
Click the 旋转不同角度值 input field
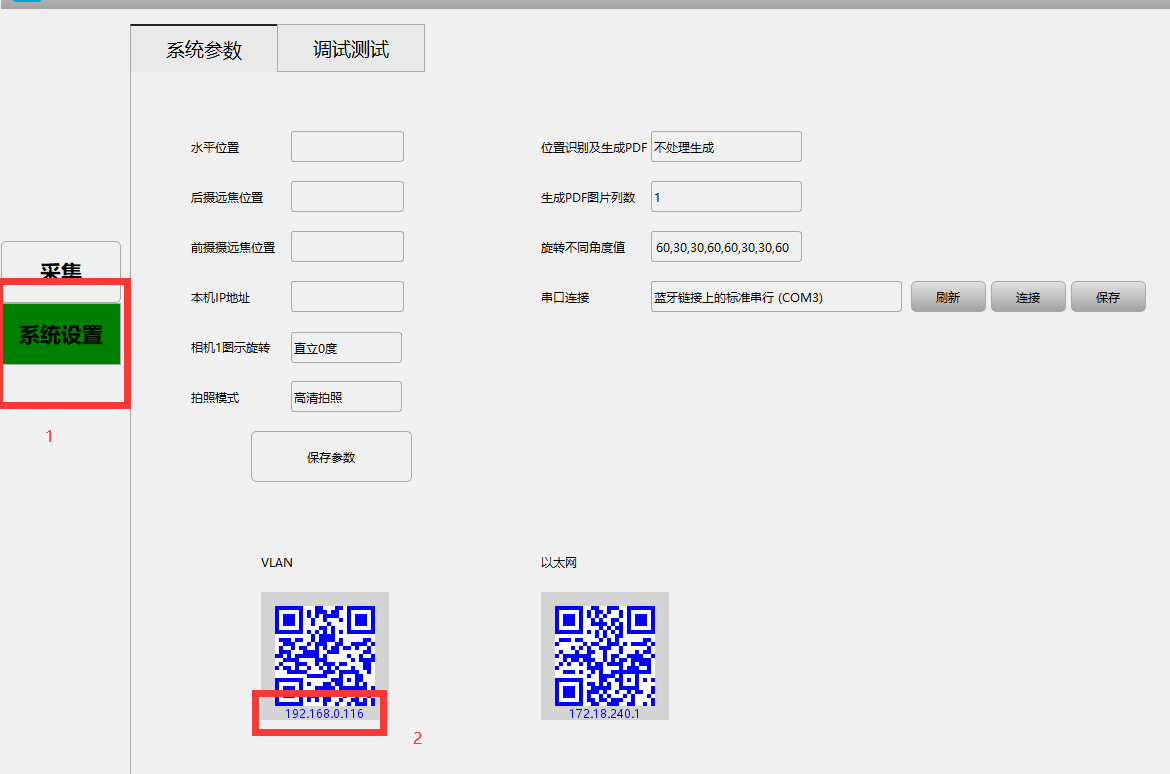[726, 247]
